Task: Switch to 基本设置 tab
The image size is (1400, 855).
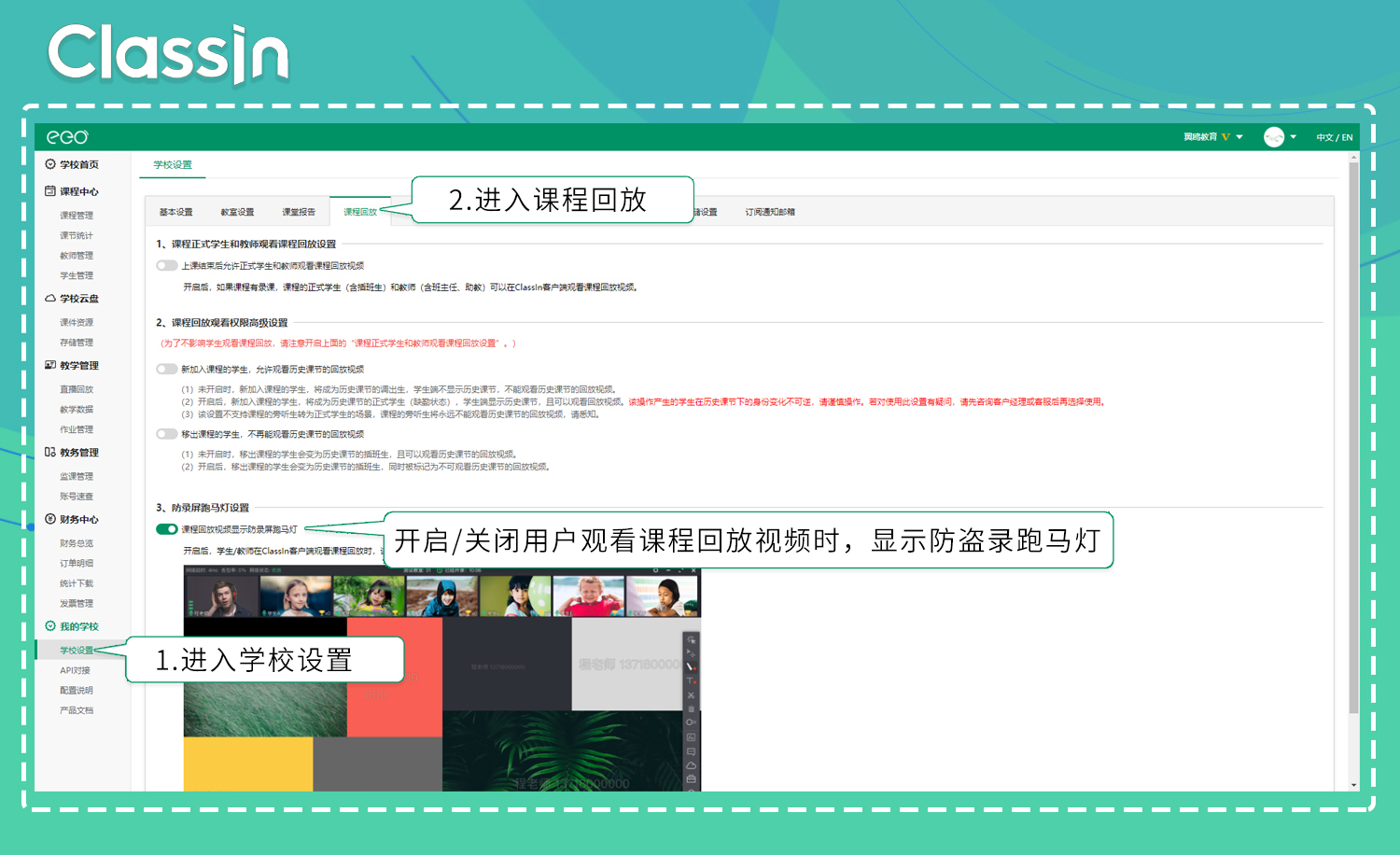Action: [175, 212]
